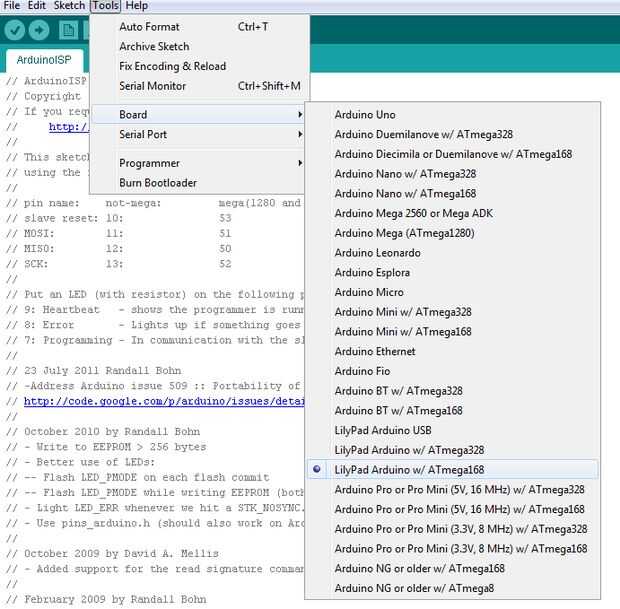Expand the Programmer submenu
Image resolution: width=620 pixels, height=609 pixels.
198,163
